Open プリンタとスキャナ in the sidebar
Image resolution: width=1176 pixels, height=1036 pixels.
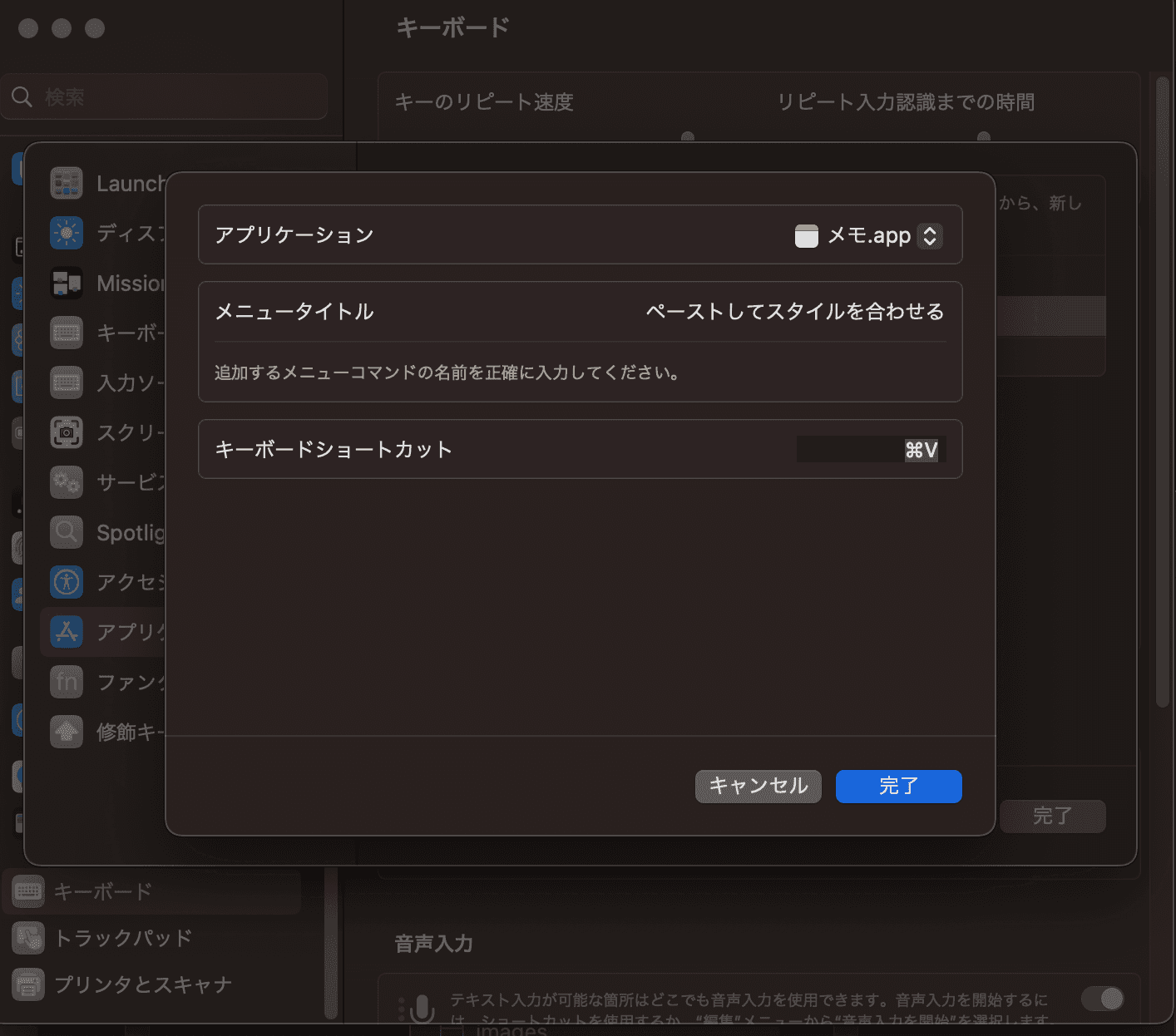click(x=142, y=984)
